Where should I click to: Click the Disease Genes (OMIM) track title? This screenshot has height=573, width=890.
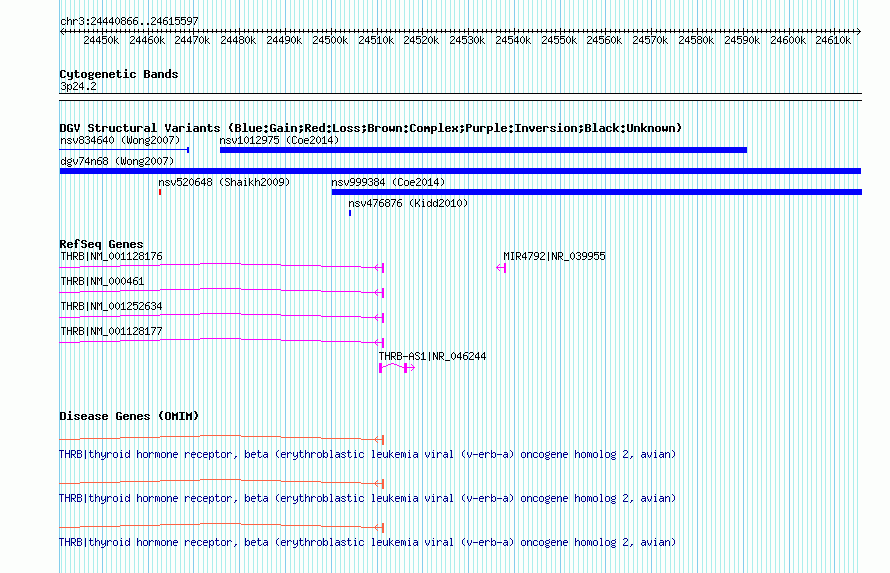[129, 416]
